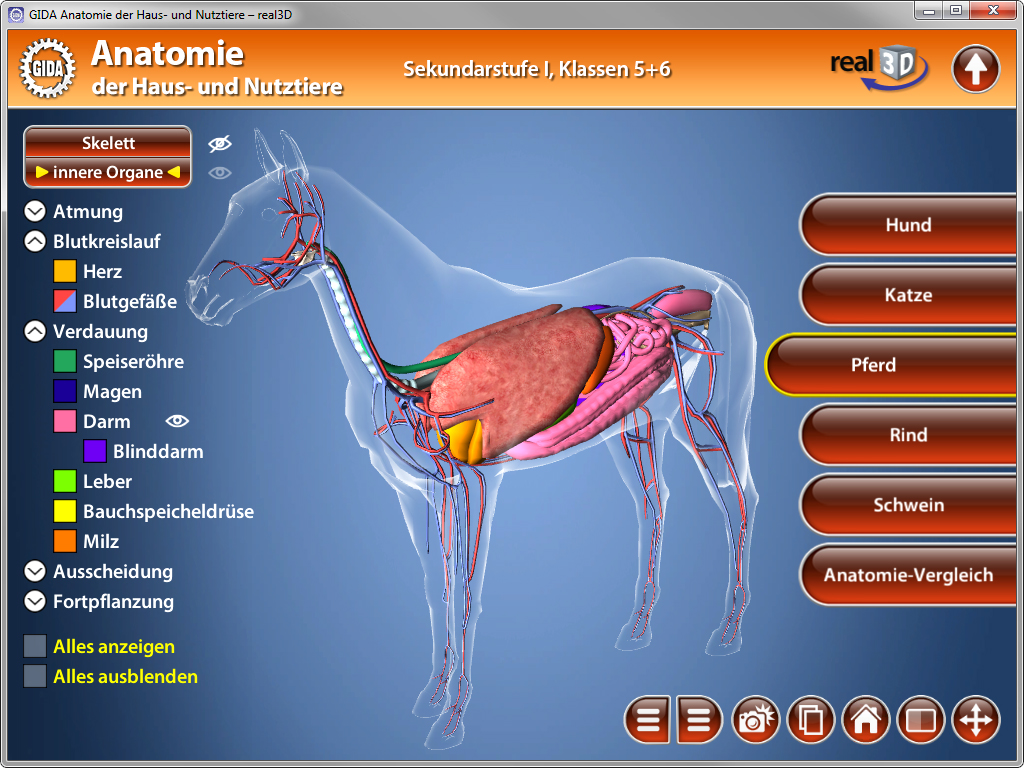
Task: Toggle Skelett visibility with crossed eye
Action: click(x=220, y=144)
